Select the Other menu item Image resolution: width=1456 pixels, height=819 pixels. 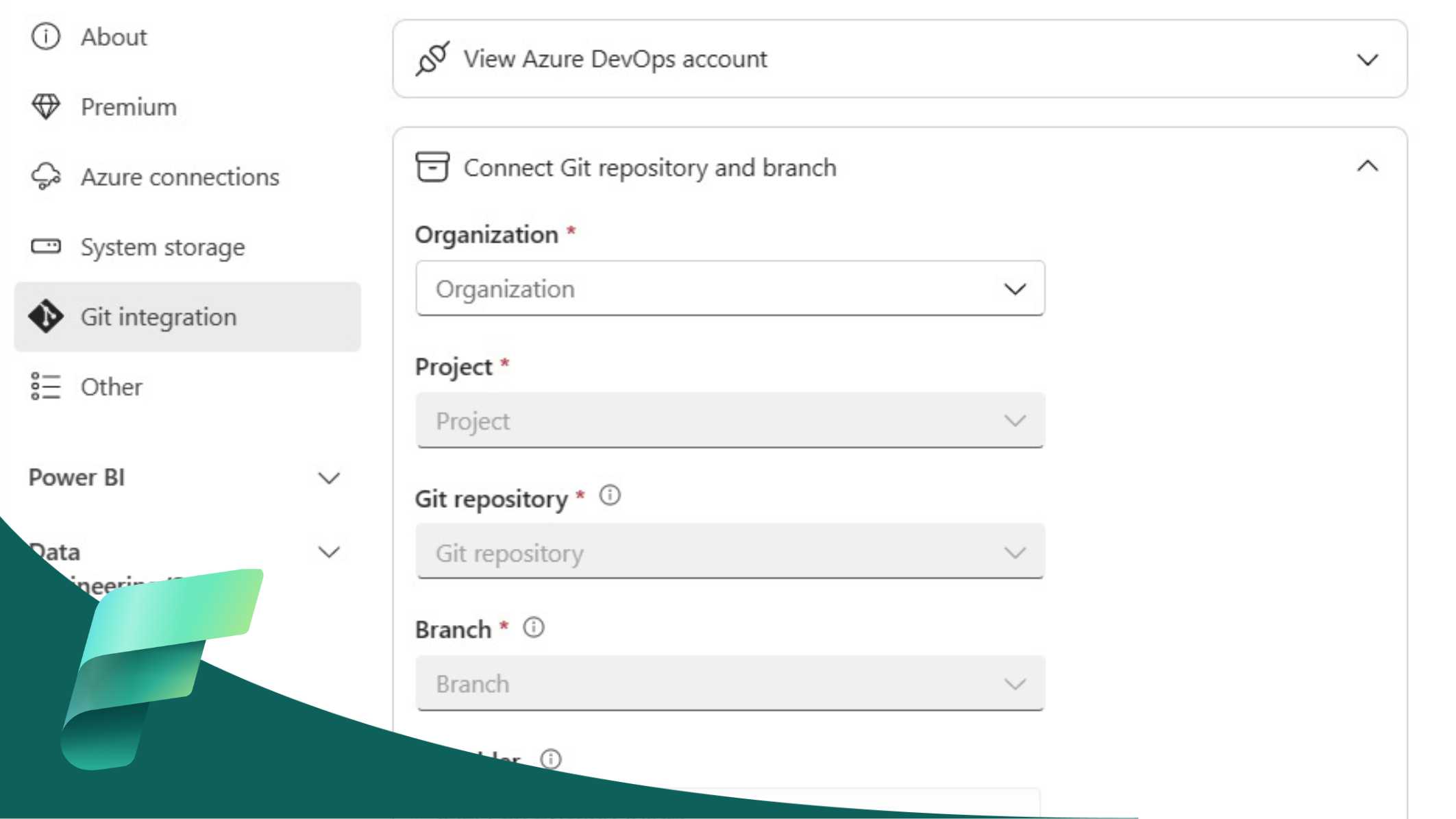click(x=111, y=387)
